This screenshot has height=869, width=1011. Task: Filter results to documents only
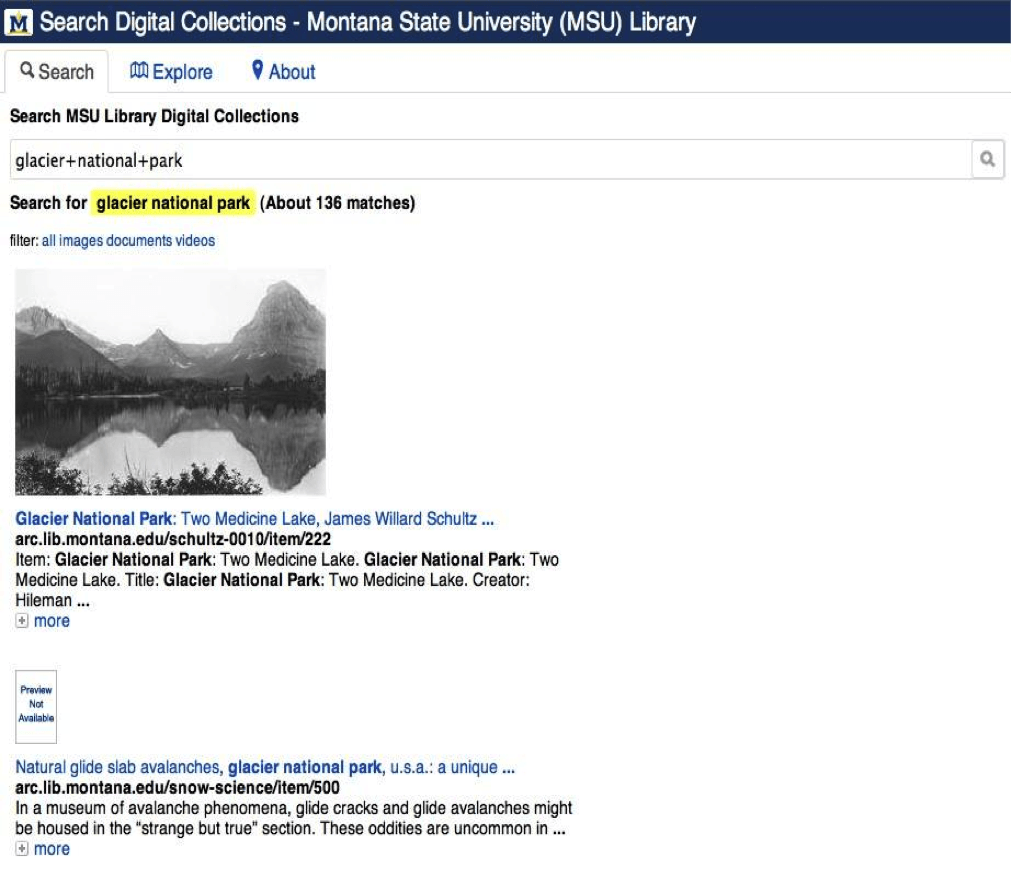point(139,241)
